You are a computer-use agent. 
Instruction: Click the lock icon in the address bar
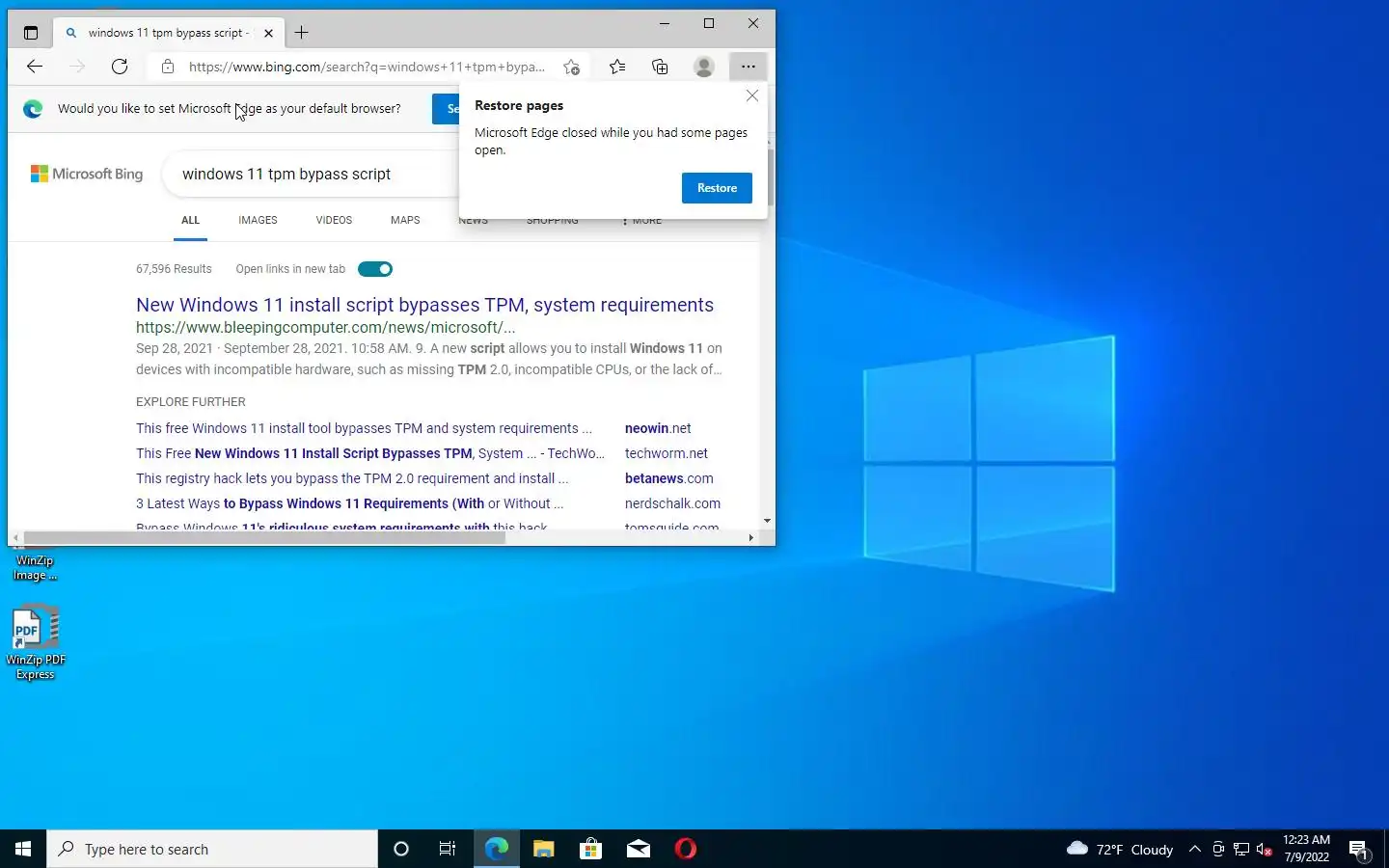coord(168,67)
